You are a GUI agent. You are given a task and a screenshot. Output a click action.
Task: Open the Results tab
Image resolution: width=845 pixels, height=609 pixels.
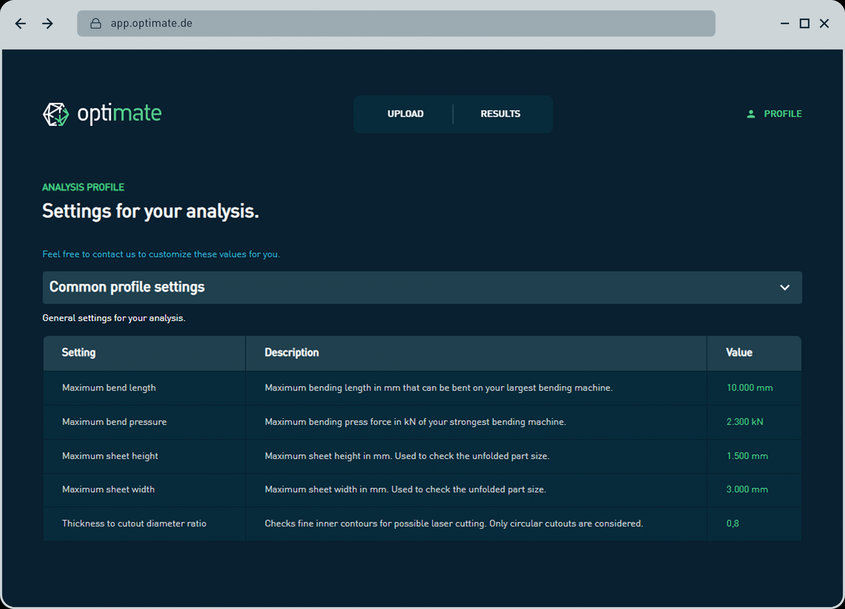tap(500, 114)
